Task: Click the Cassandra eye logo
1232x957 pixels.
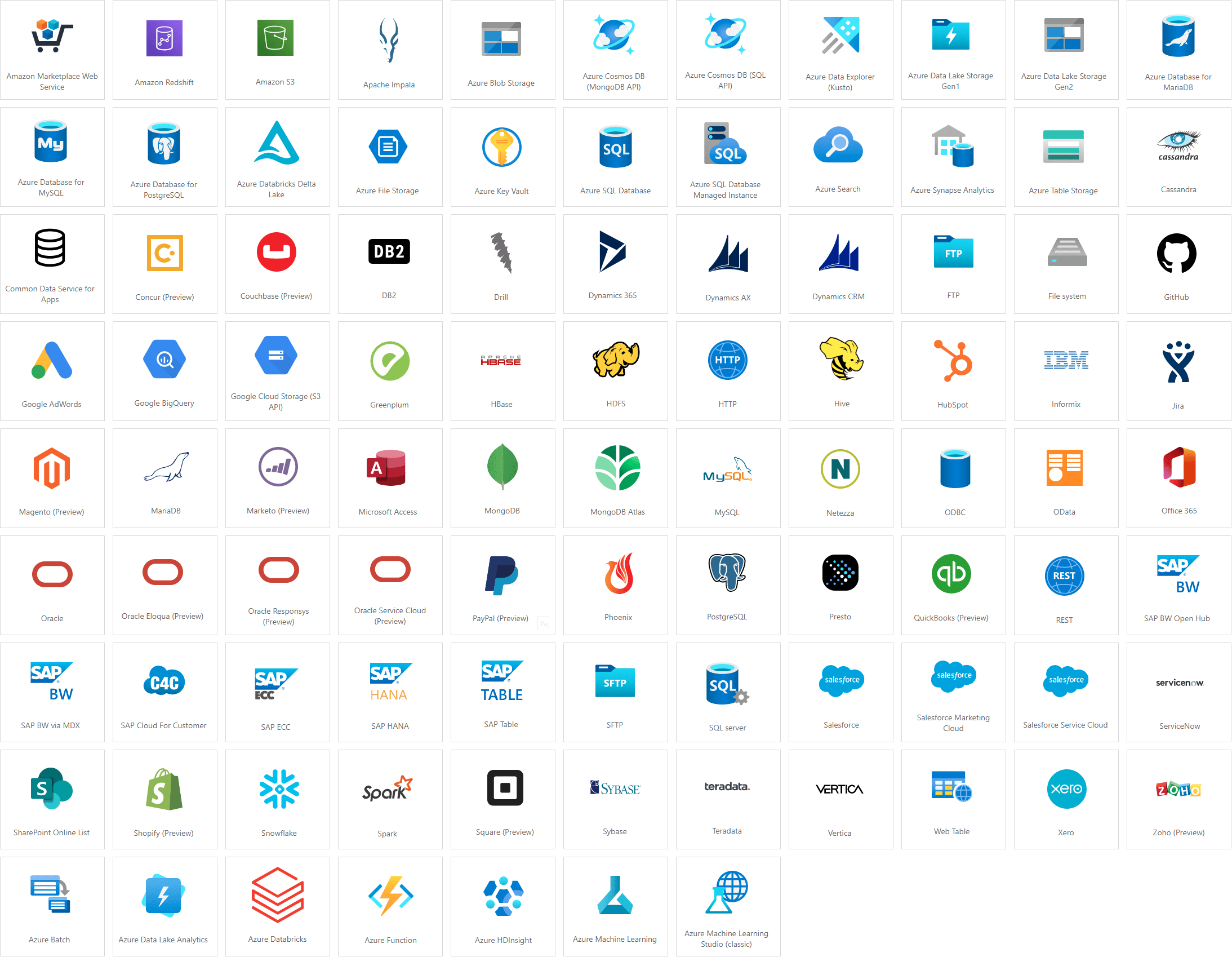Action: pyautogui.click(x=1178, y=145)
